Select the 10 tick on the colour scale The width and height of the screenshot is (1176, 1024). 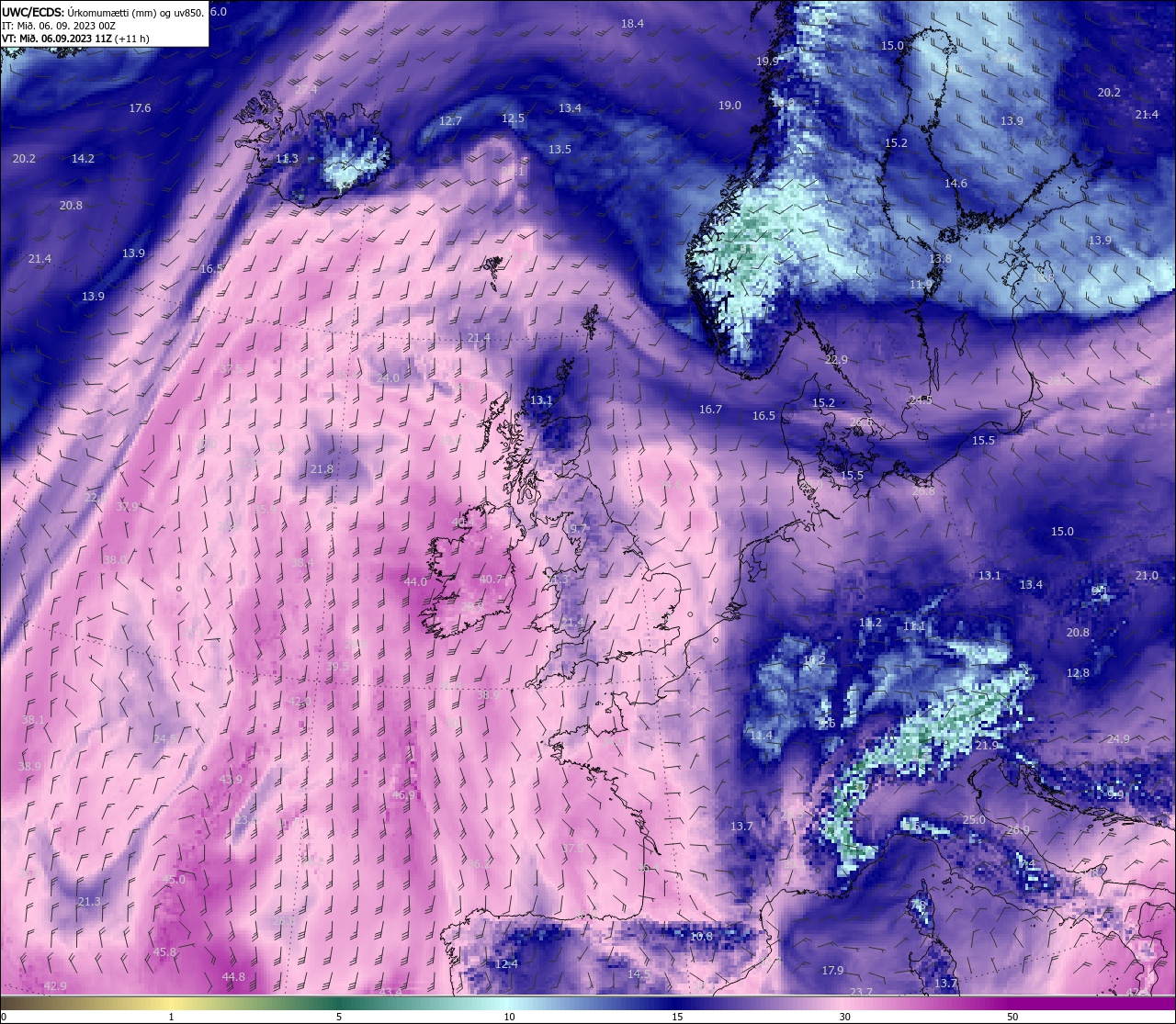click(x=508, y=1017)
